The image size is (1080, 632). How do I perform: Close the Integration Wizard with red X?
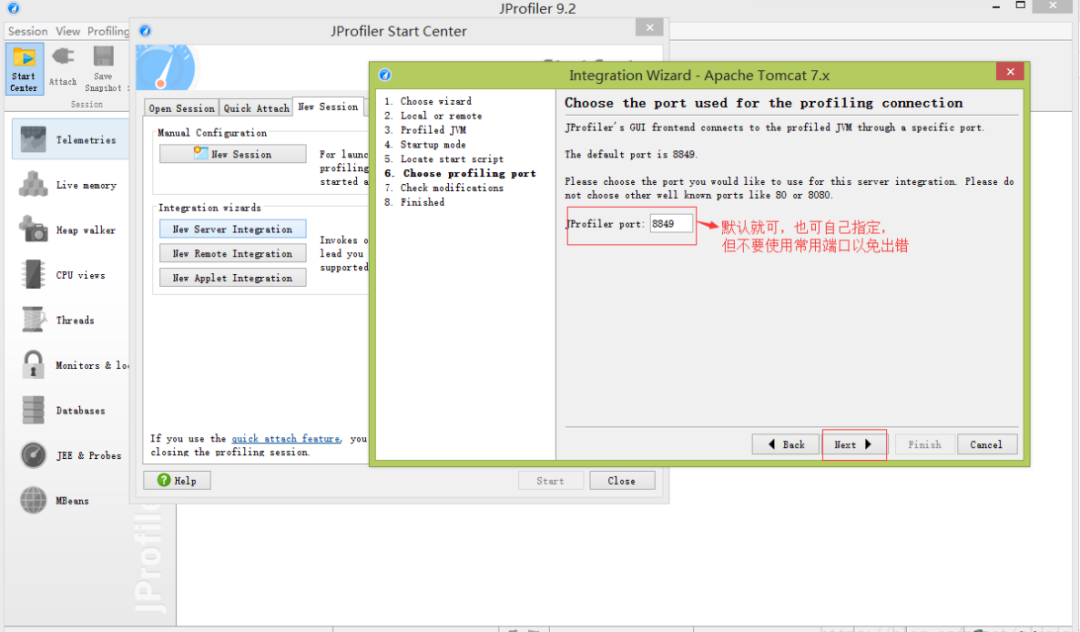click(x=1010, y=72)
